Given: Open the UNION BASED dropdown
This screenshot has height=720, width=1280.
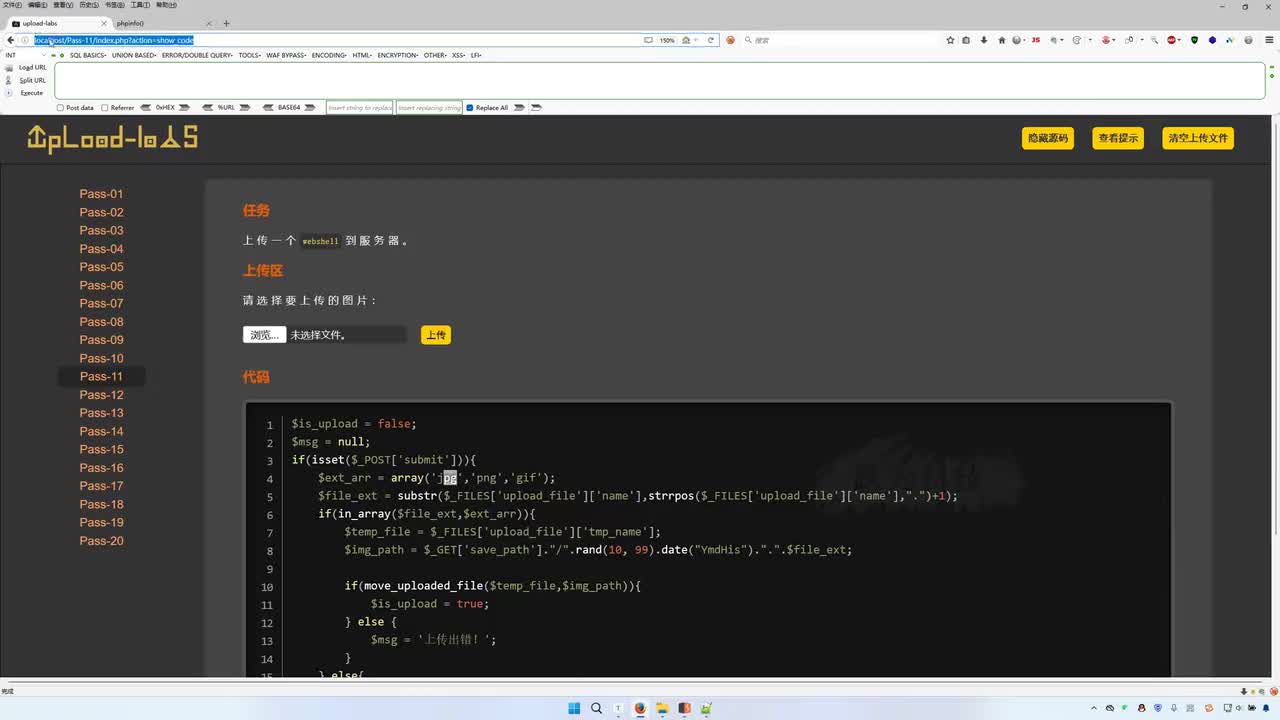Looking at the screenshot, I should tap(134, 55).
